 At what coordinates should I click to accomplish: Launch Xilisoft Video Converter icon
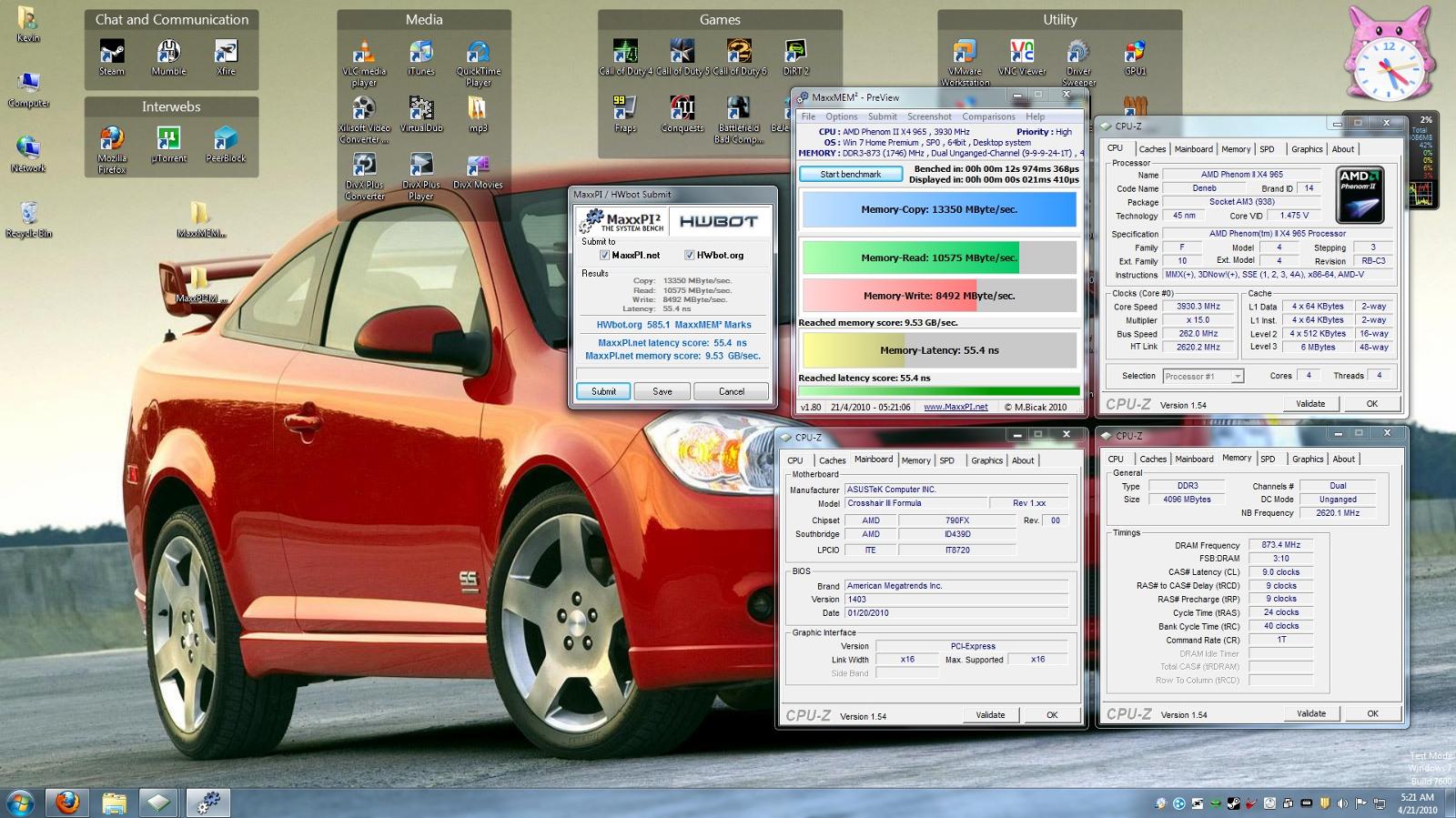(364, 120)
